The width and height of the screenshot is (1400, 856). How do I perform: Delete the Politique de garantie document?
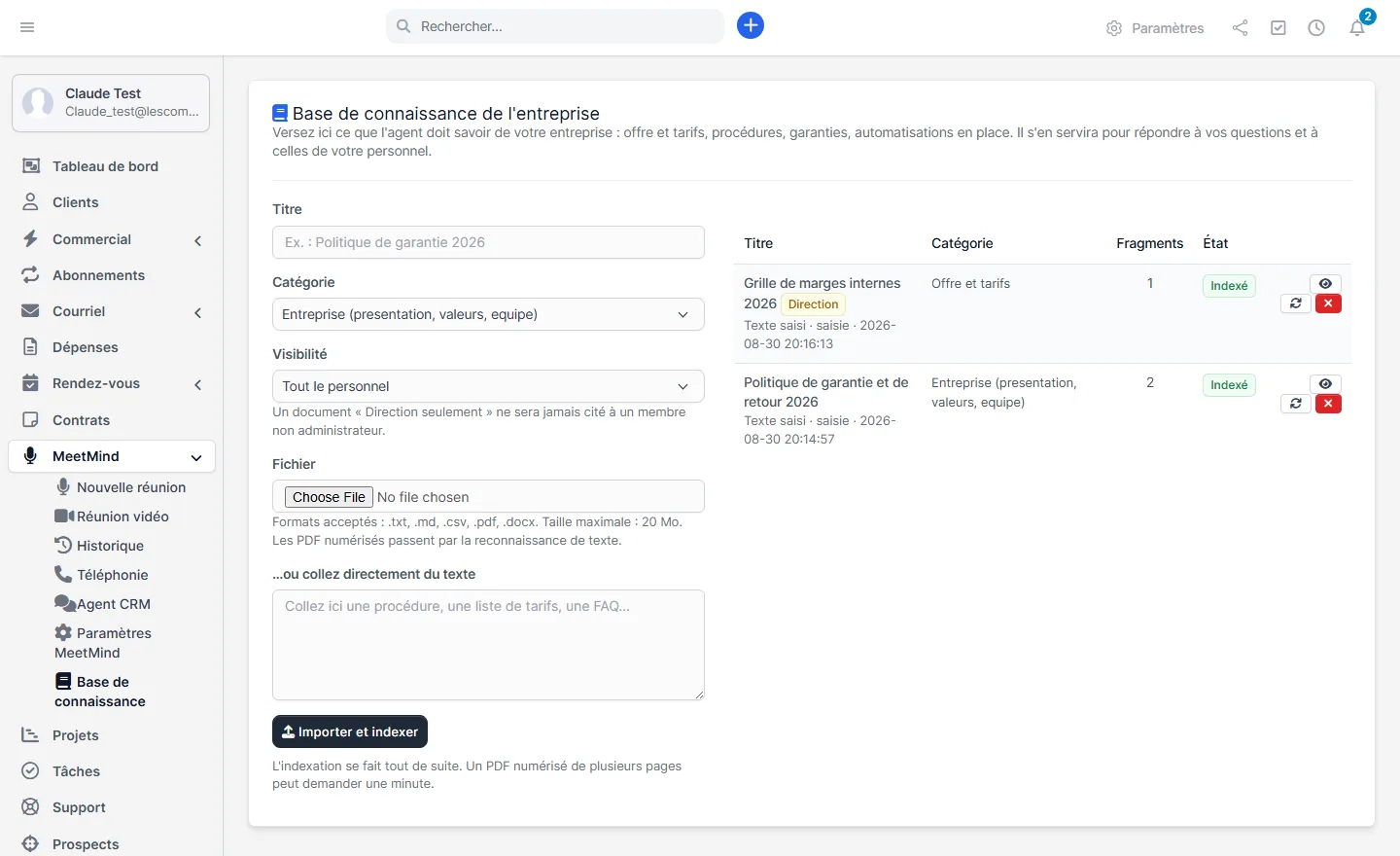click(1328, 404)
